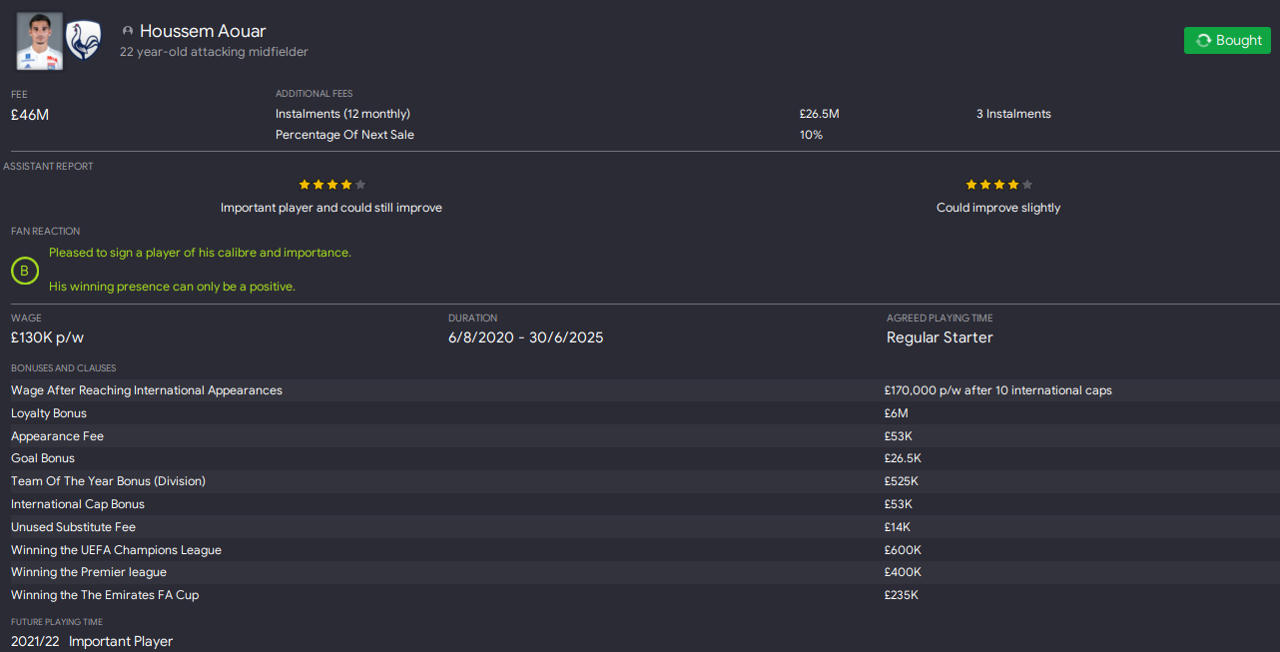This screenshot has width=1280, height=652.
Task: Click the France rooster badge
Action: click(x=83, y=41)
